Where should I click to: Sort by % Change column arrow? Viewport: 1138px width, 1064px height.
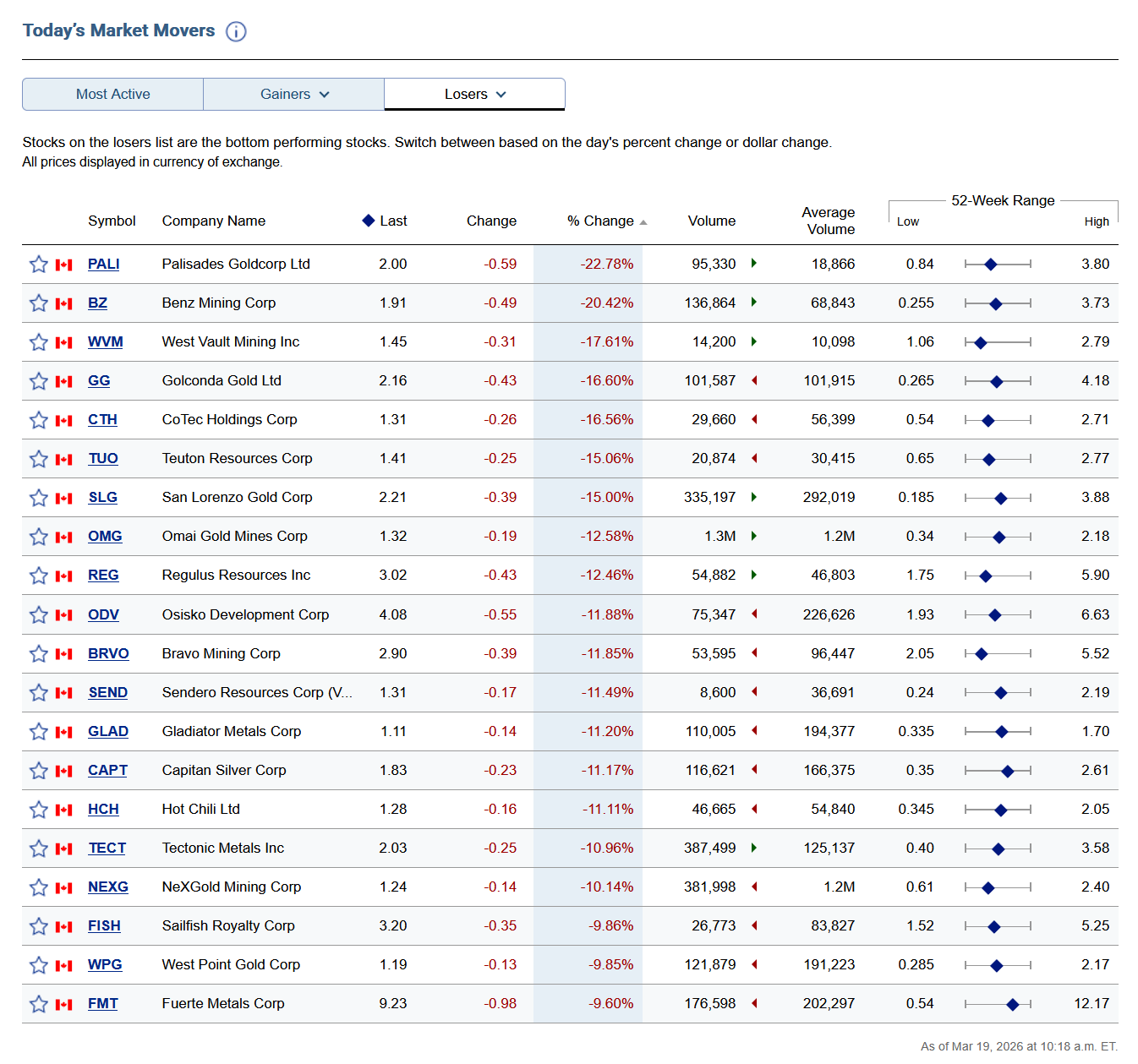643,222
